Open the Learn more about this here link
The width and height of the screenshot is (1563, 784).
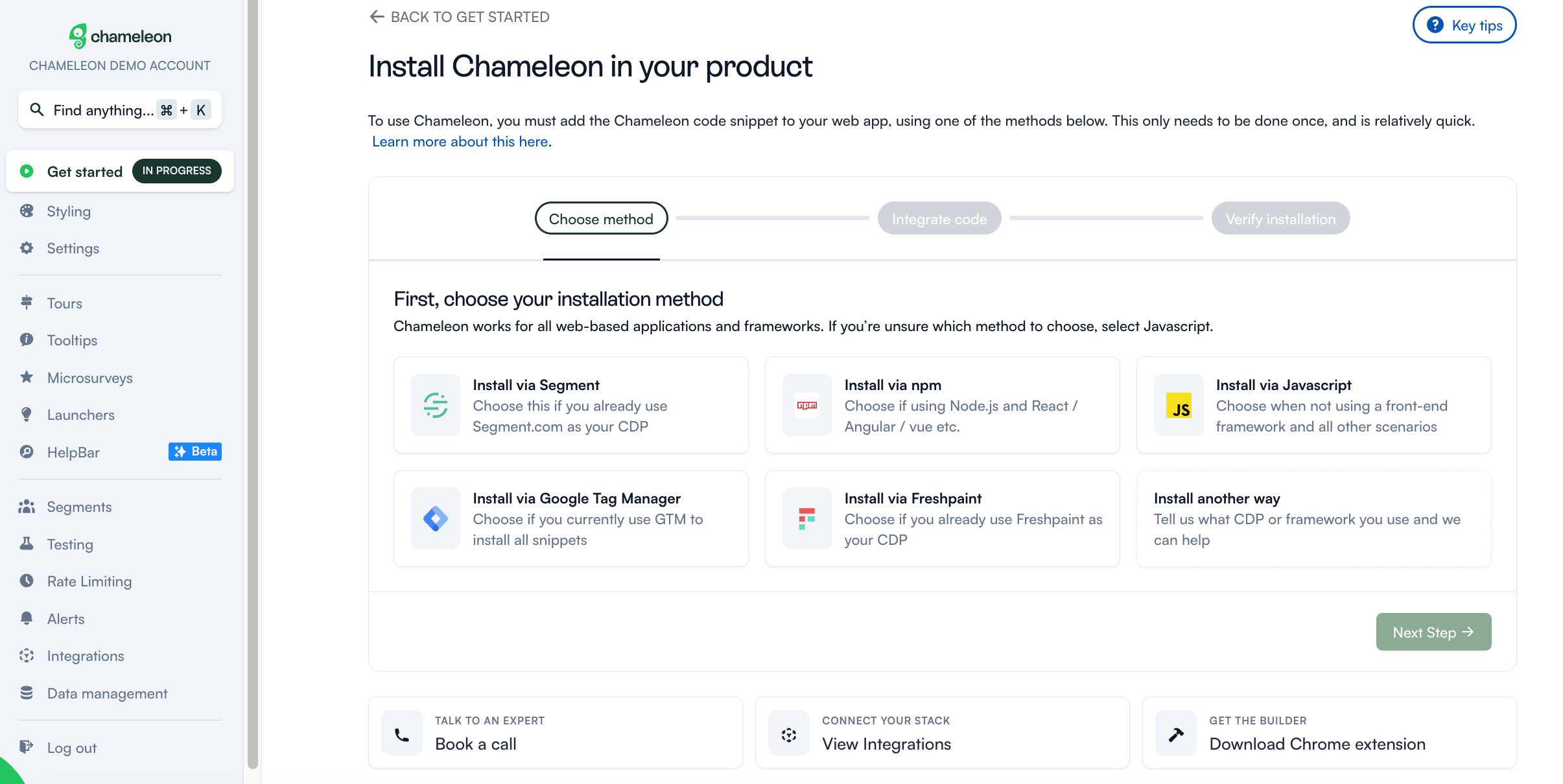tap(460, 141)
